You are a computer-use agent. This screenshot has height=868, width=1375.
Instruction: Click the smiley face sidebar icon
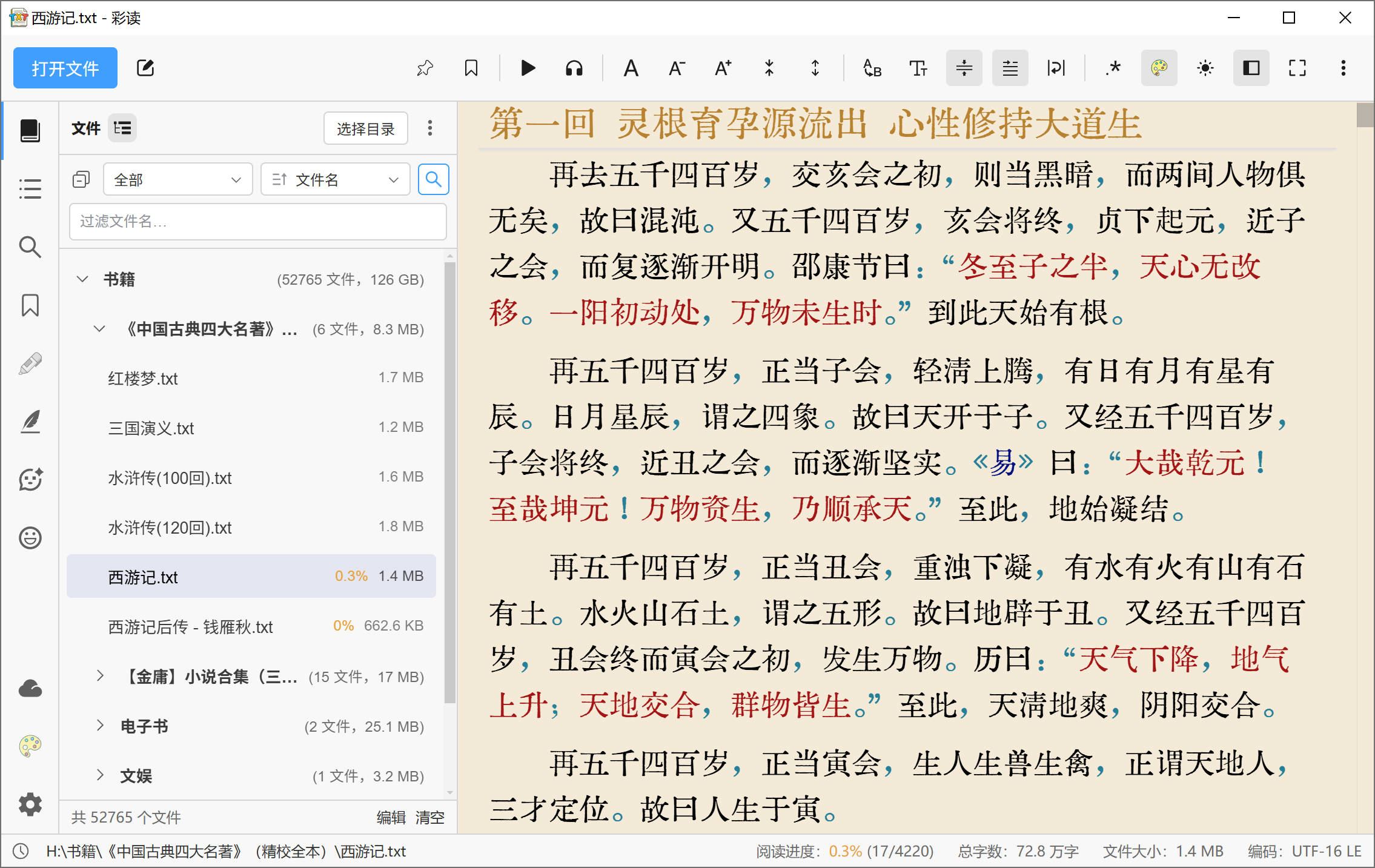pyautogui.click(x=30, y=537)
